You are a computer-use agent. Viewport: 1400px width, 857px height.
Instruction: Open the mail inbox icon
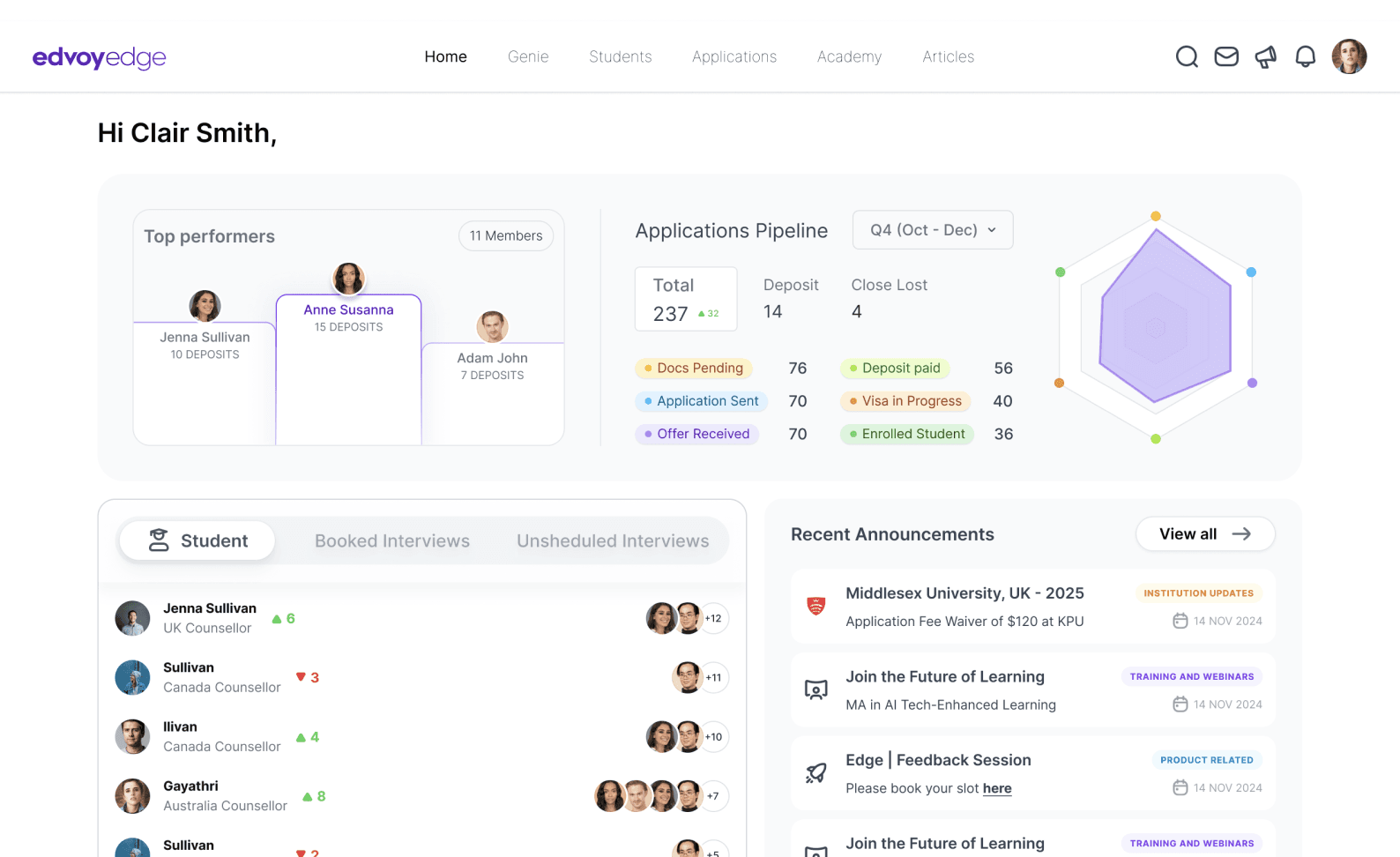click(x=1226, y=56)
